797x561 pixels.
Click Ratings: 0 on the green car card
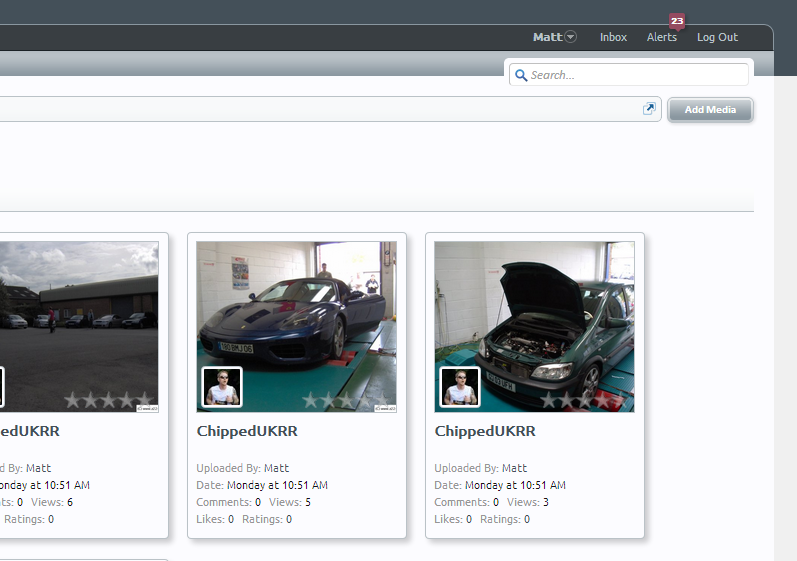click(505, 519)
